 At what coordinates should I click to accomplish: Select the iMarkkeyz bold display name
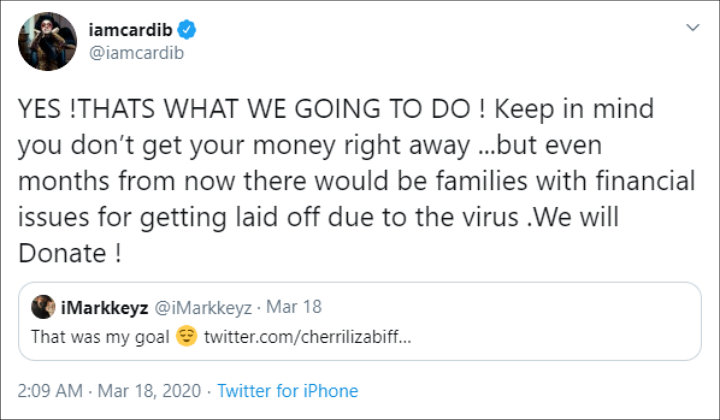tap(105, 307)
